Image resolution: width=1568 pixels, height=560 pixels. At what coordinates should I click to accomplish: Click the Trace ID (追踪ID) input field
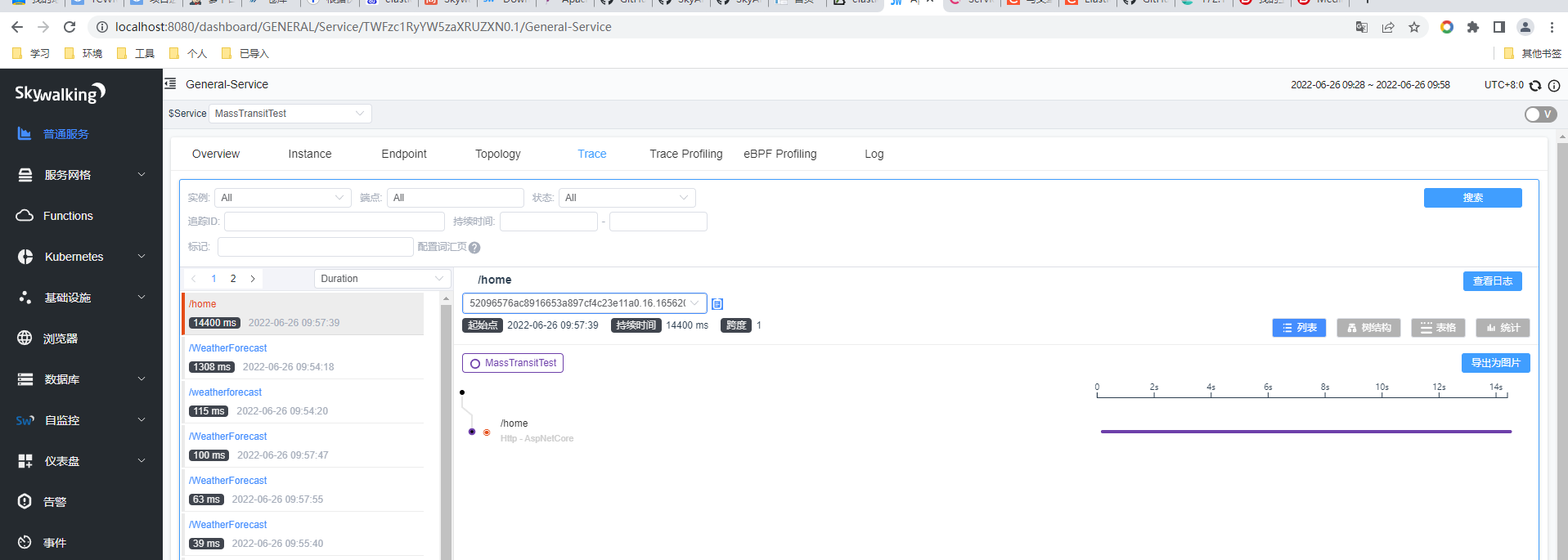[x=335, y=222]
